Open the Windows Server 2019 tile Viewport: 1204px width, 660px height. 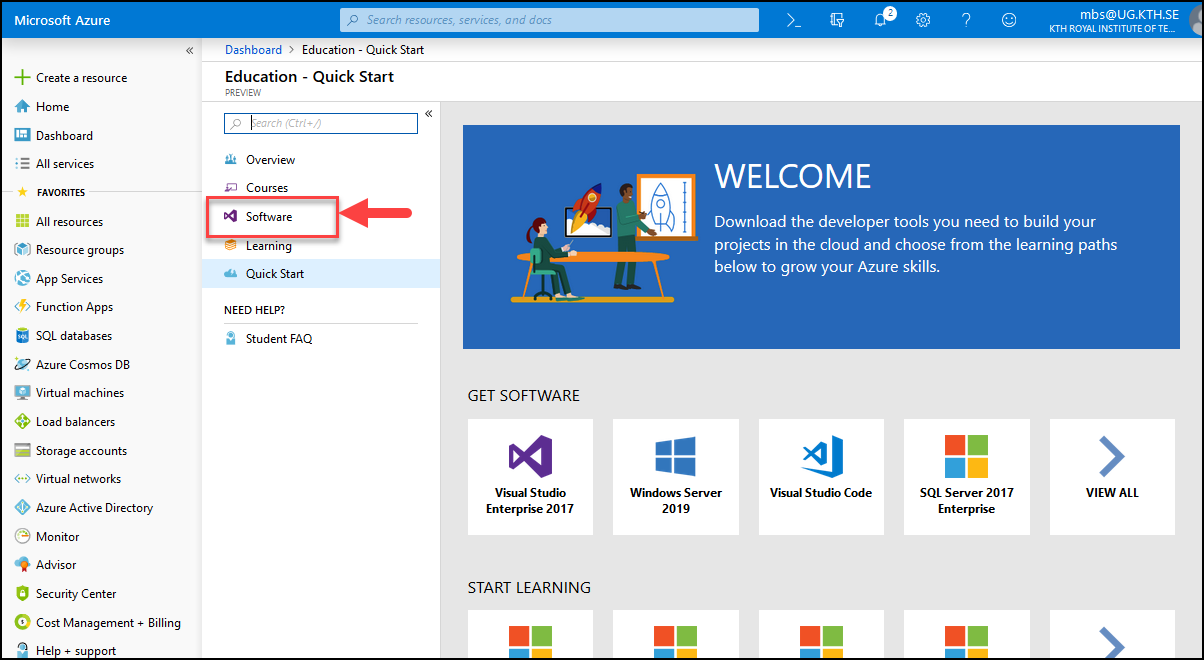pos(676,476)
